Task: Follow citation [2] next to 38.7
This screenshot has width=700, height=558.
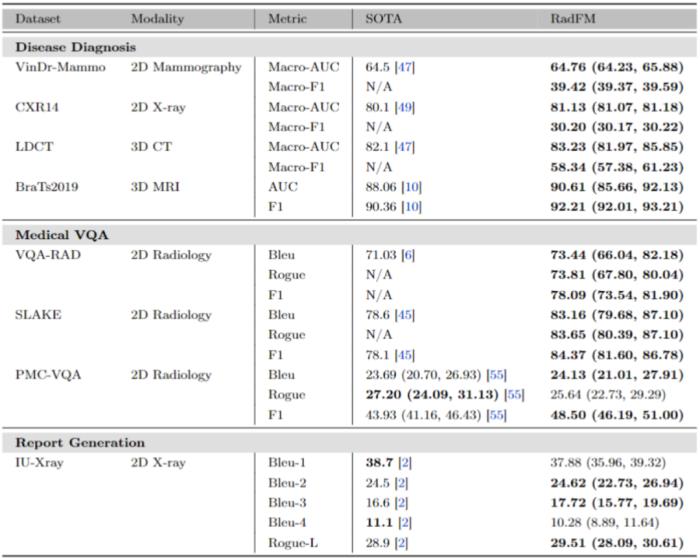Action: pyautogui.click(x=405, y=463)
